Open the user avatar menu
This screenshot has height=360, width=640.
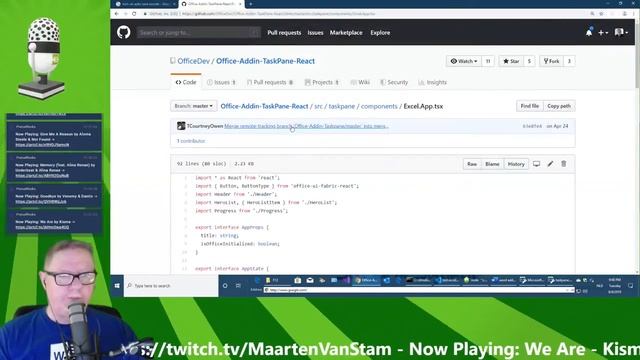(x=621, y=32)
